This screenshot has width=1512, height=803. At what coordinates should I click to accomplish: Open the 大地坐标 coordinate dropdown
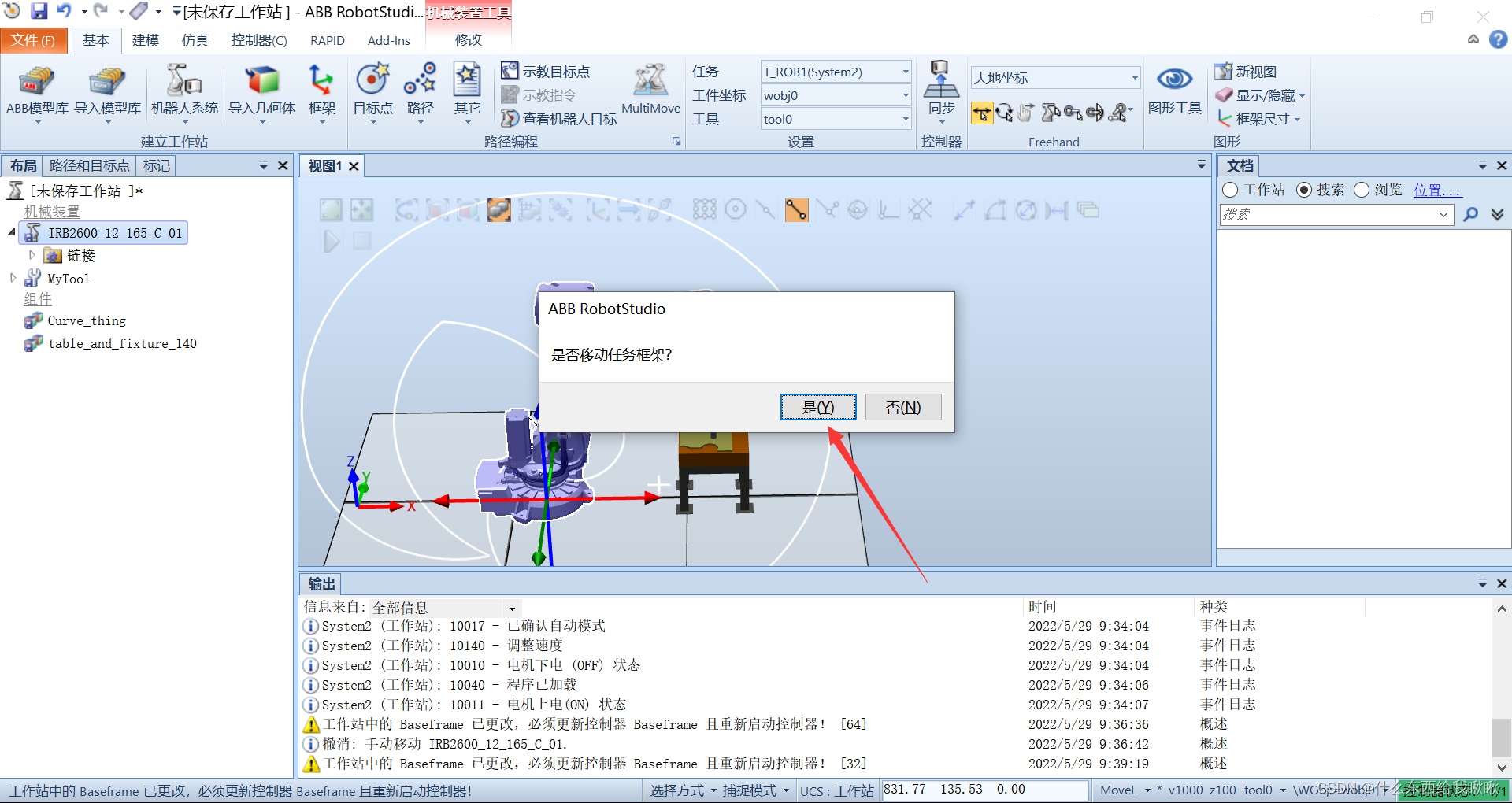click(x=1135, y=77)
